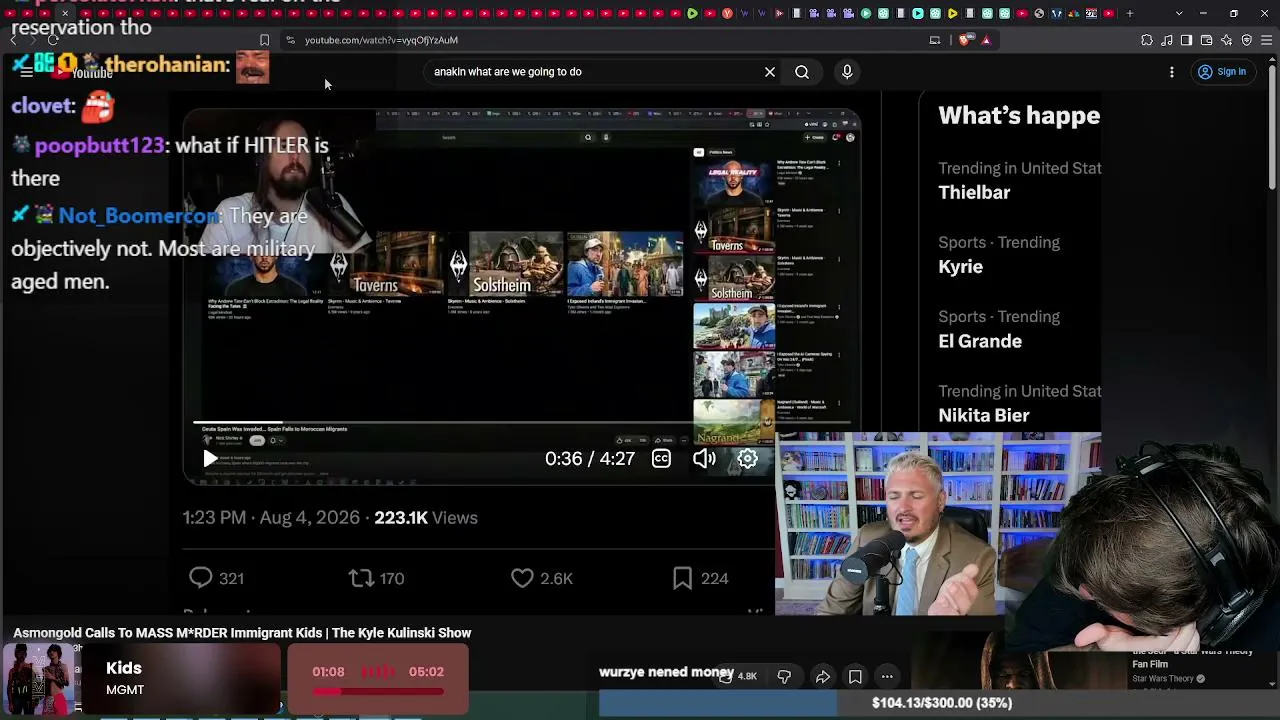
Task: Switch to the red Y circle tab
Action: coord(727,14)
